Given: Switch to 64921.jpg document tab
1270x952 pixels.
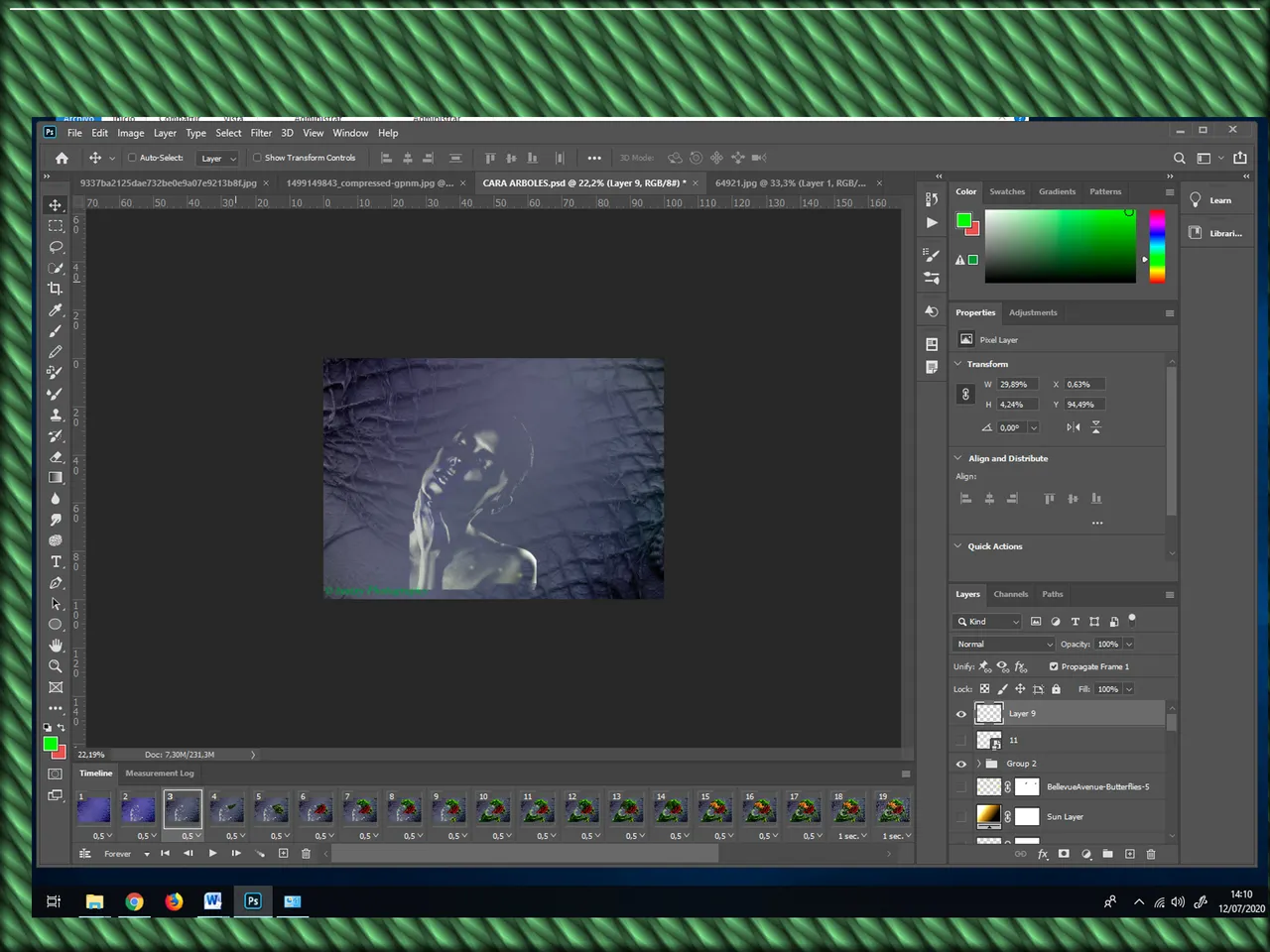Looking at the screenshot, I should (791, 183).
